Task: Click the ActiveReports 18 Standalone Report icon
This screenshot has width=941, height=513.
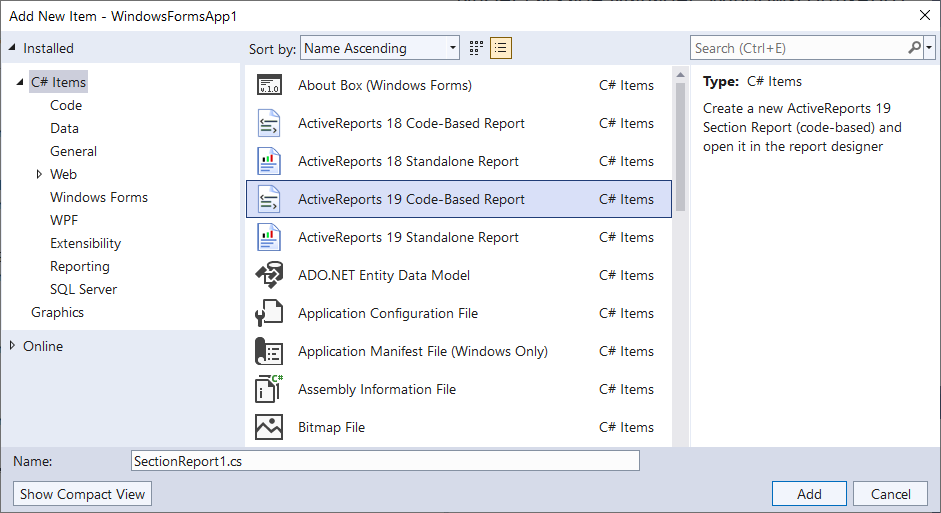Action: (x=269, y=161)
